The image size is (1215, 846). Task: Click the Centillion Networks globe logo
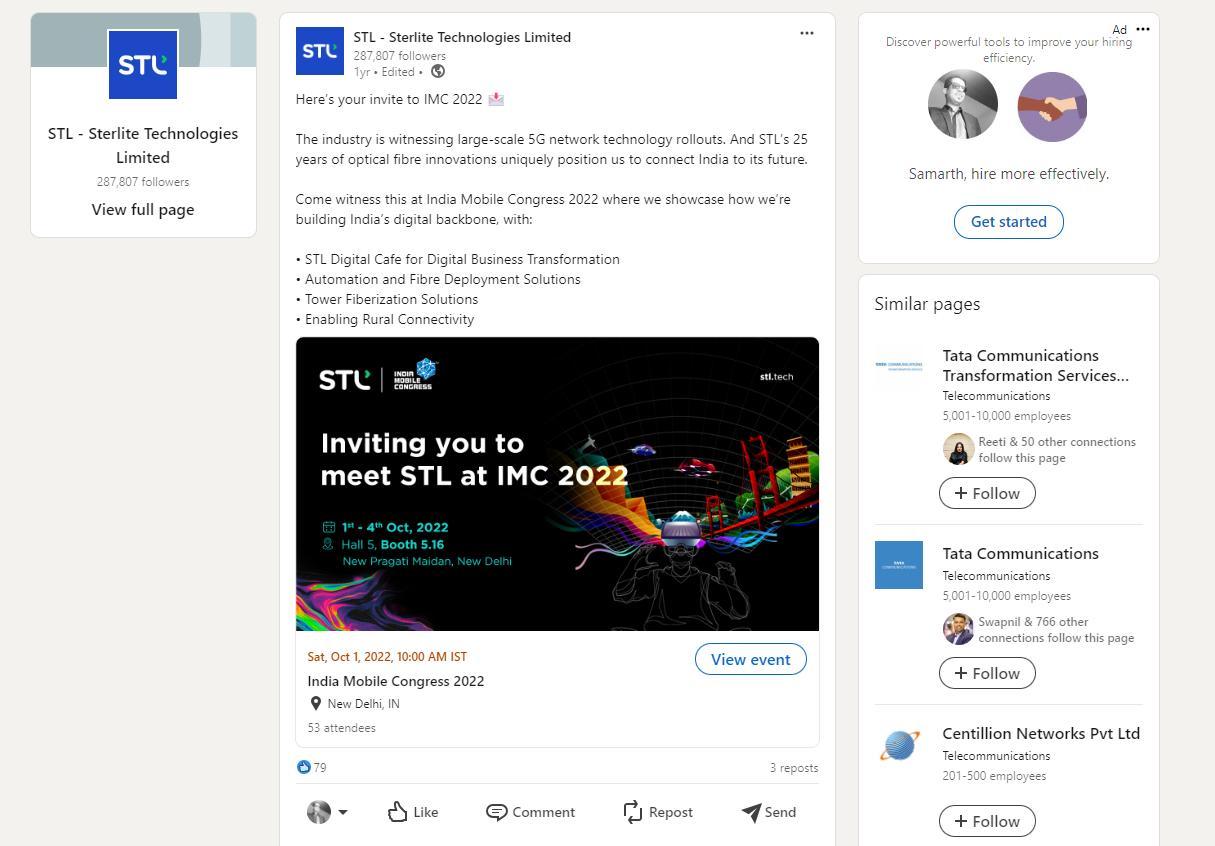coord(899,745)
